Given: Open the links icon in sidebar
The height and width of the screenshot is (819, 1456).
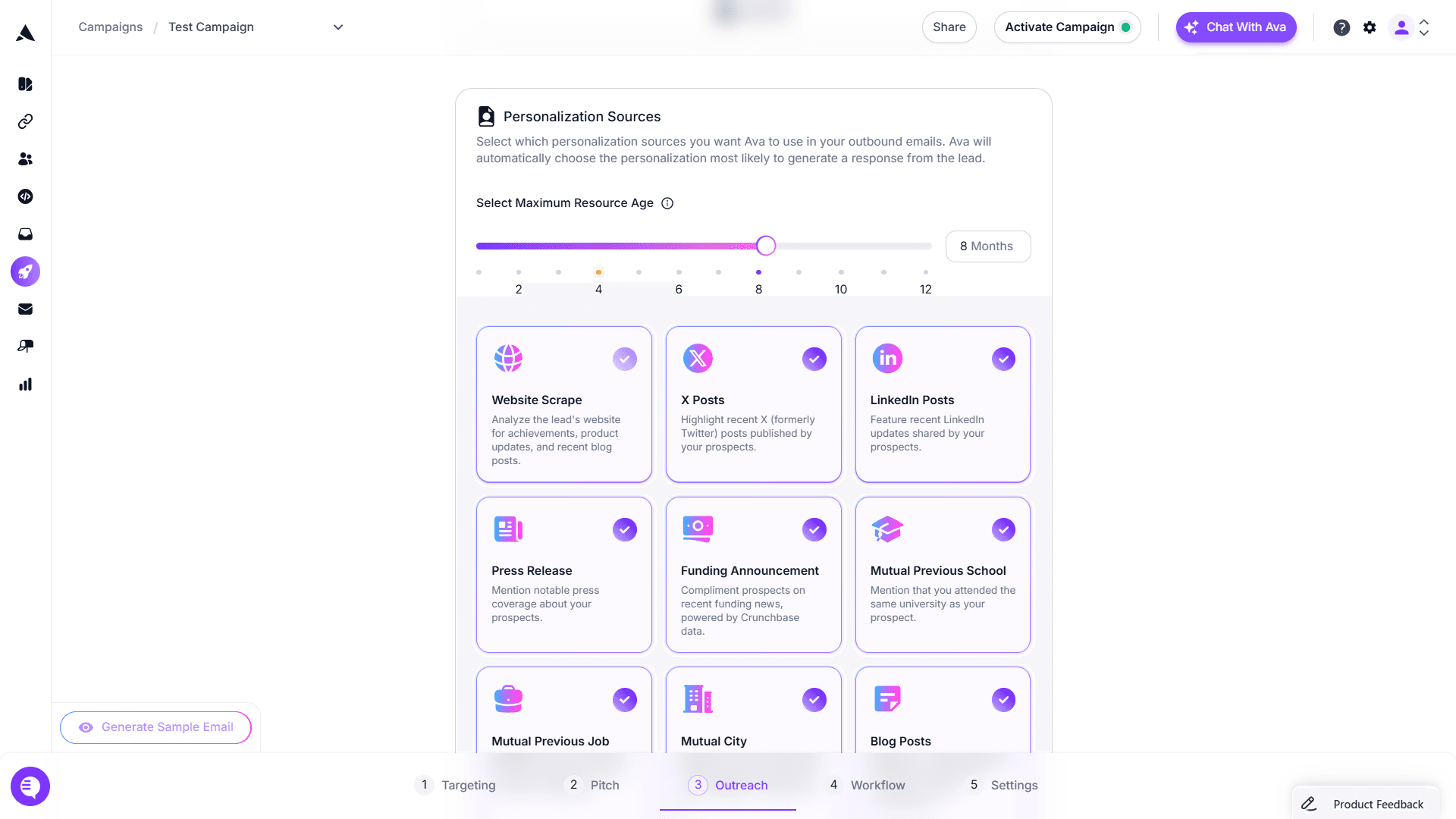Looking at the screenshot, I should tap(25, 121).
